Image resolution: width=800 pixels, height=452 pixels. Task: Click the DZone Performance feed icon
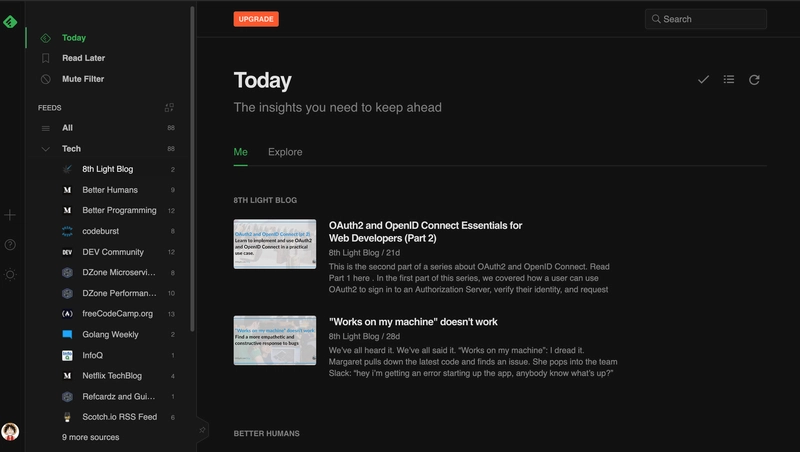pos(67,293)
